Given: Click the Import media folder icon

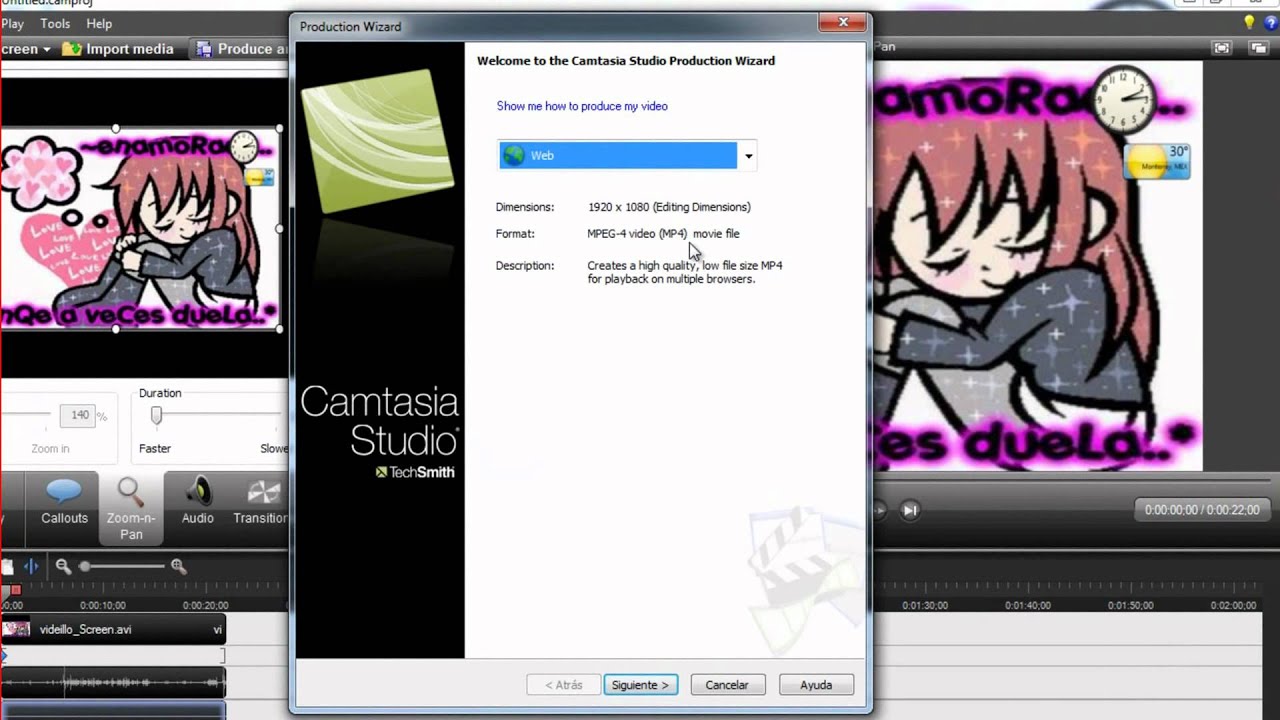Looking at the screenshot, I should click(72, 48).
